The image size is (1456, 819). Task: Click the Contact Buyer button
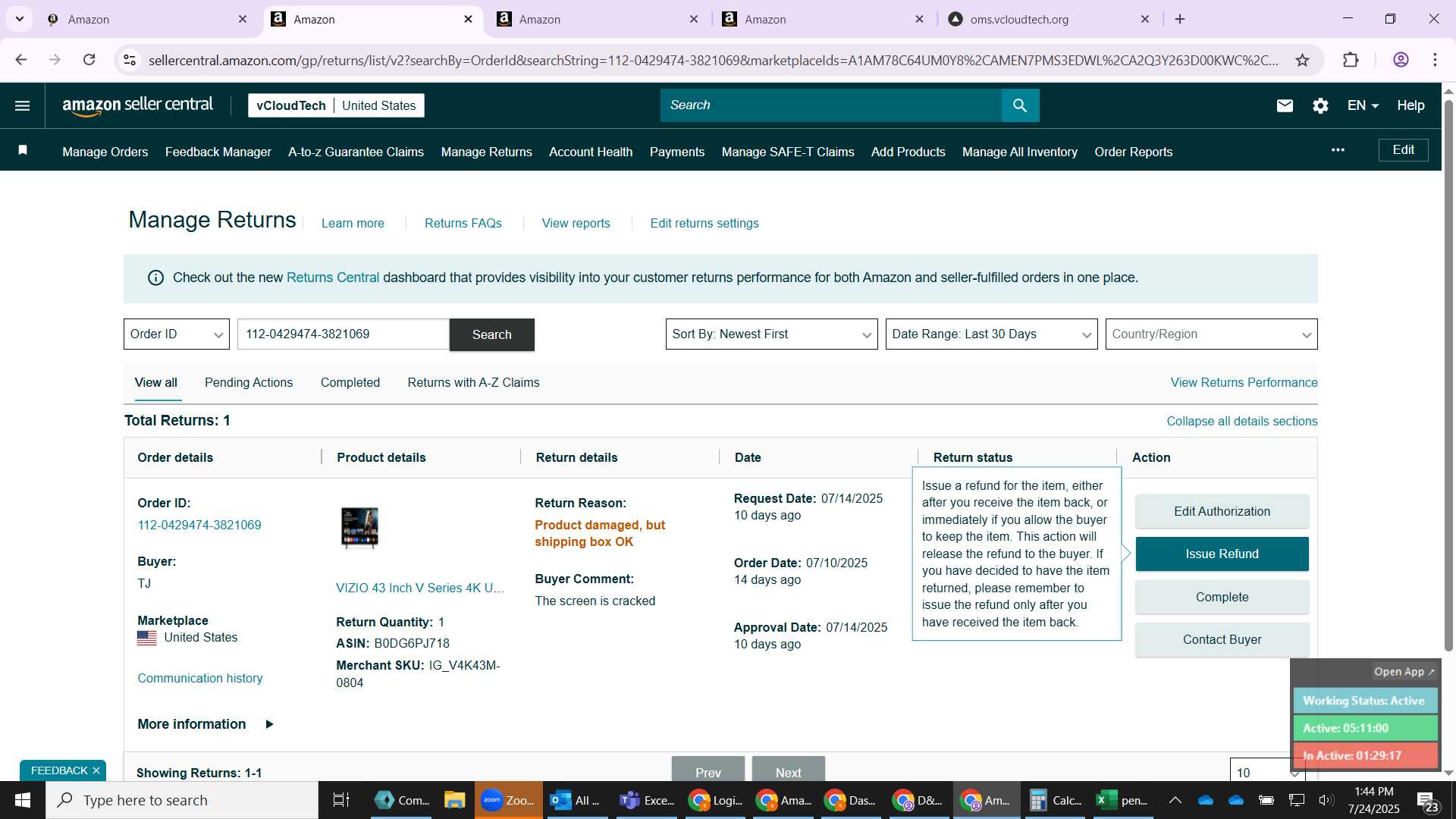click(x=1222, y=640)
